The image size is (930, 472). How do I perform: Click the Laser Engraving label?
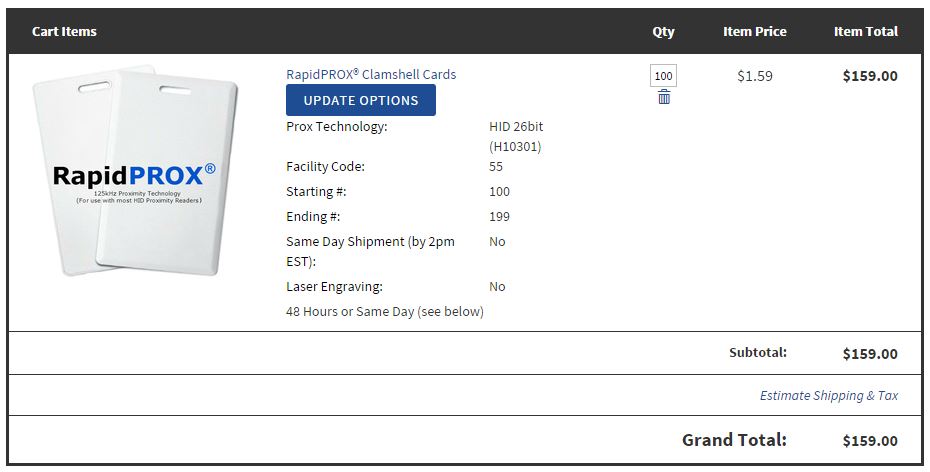pyautogui.click(x=334, y=287)
